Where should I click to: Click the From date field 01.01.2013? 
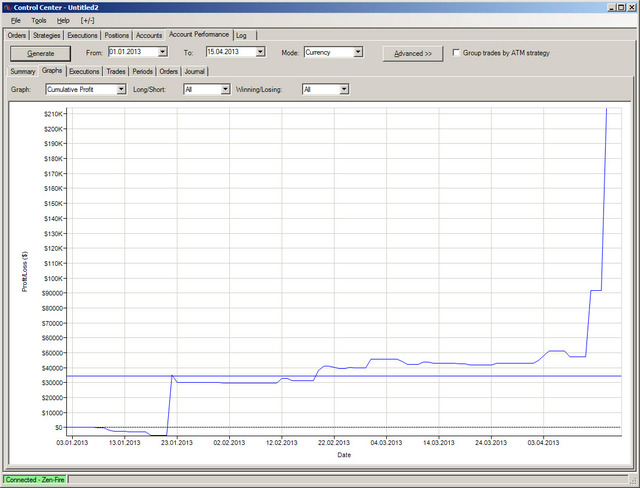[133, 52]
